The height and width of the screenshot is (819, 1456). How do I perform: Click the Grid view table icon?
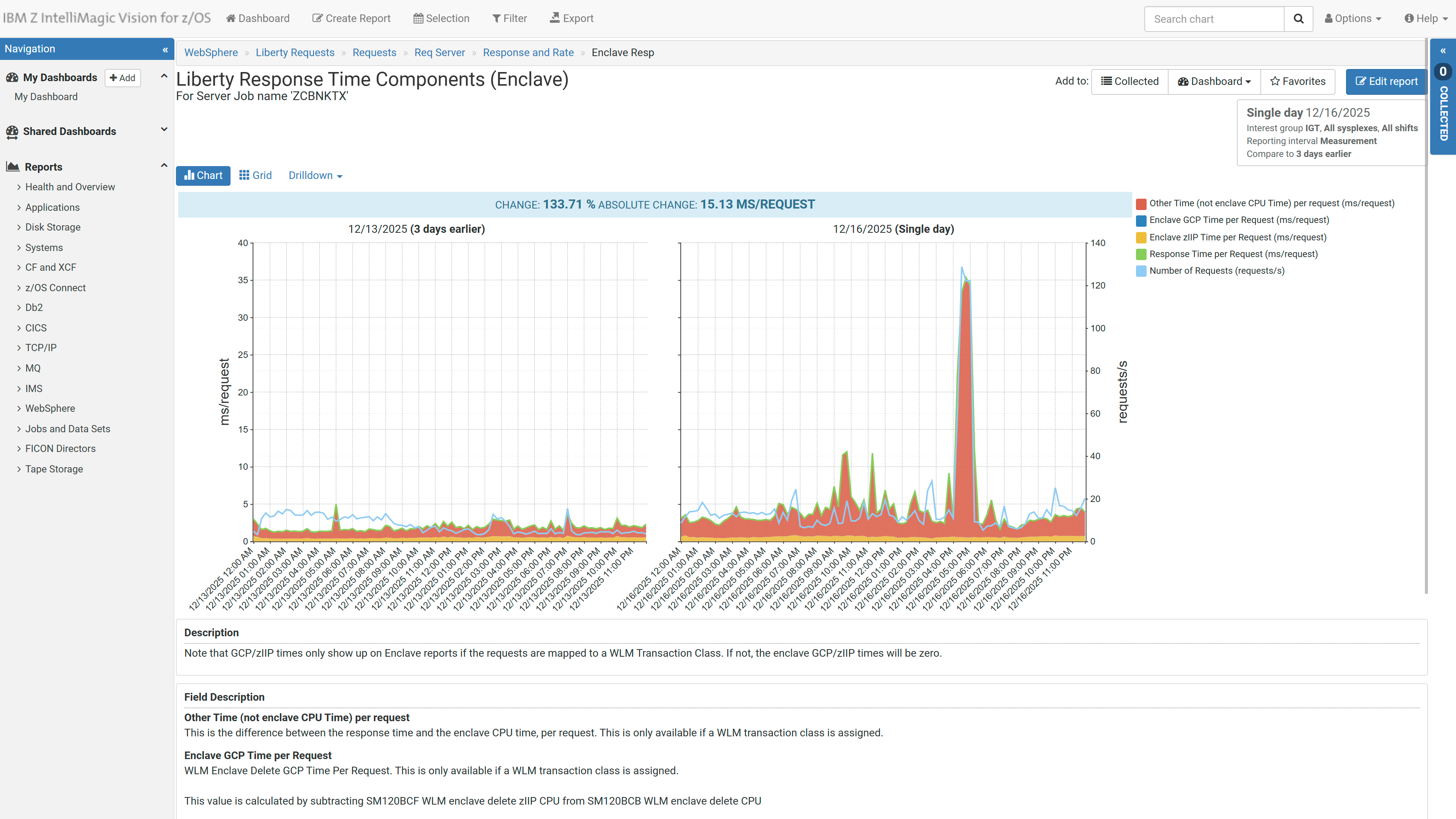coord(244,175)
